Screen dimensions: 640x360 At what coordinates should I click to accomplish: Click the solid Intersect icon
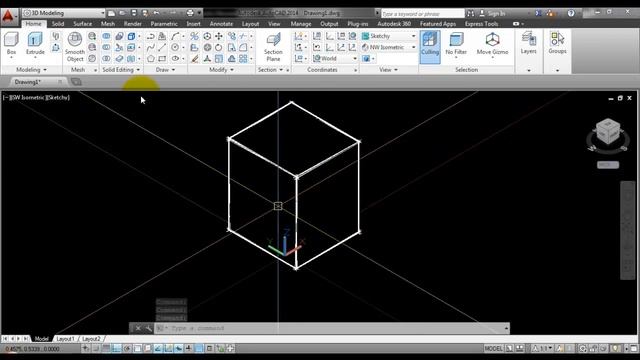coord(106,59)
